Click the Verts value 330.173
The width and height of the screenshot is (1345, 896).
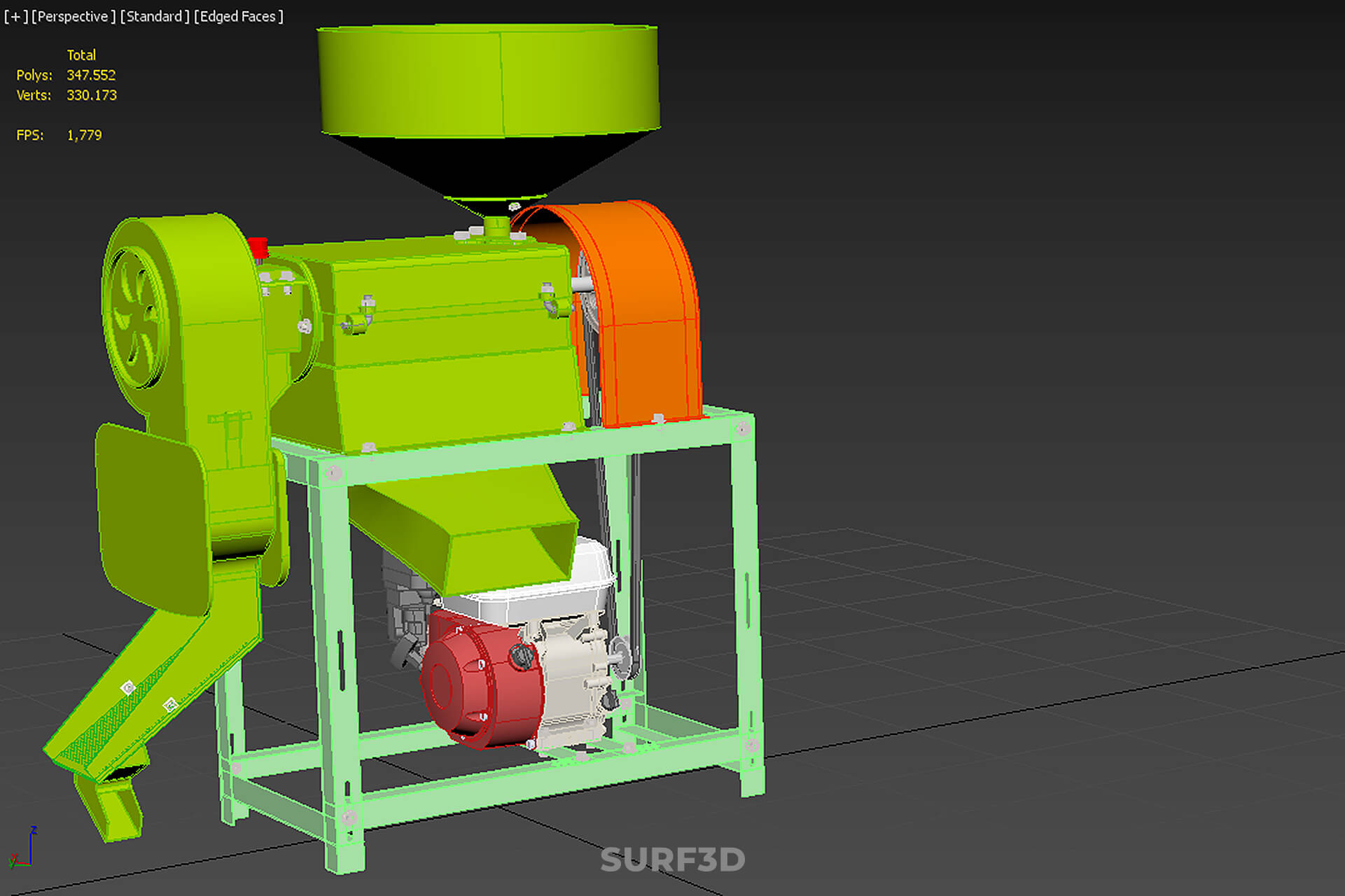[92, 95]
